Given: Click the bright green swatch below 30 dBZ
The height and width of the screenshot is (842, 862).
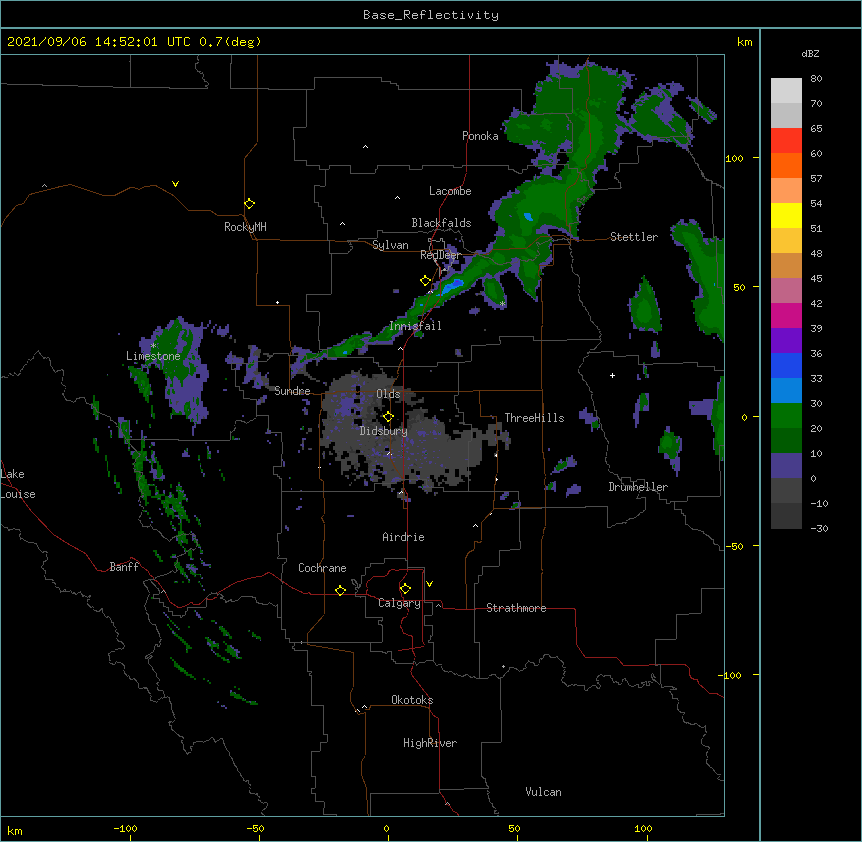Looking at the screenshot, I should [786, 416].
